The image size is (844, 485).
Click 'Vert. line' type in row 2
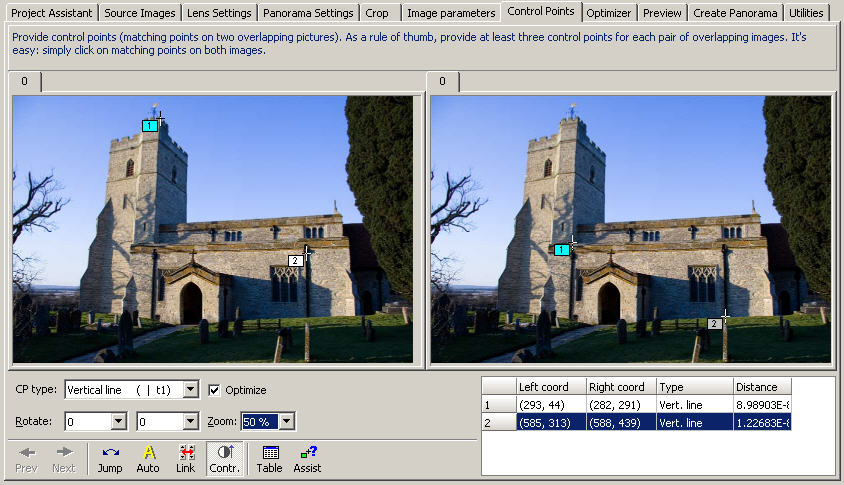(x=695, y=423)
